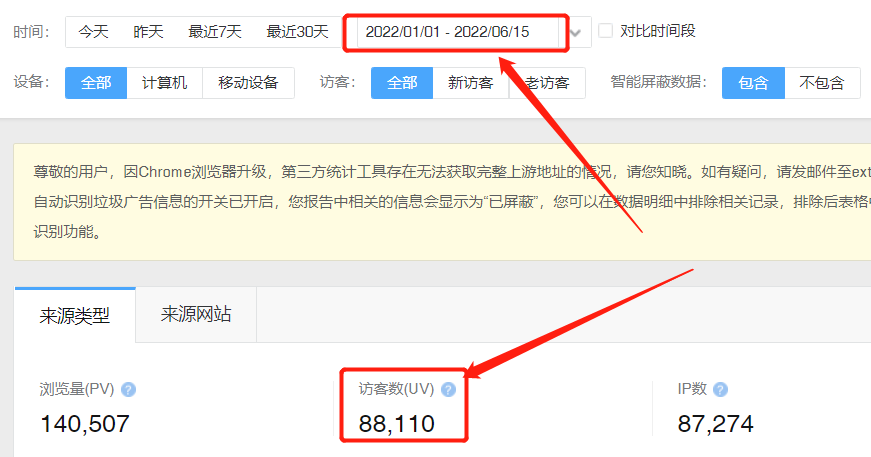Image resolution: width=871 pixels, height=457 pixels.
Task: Show only 新访客 visitors
Action: click(470, 83)
